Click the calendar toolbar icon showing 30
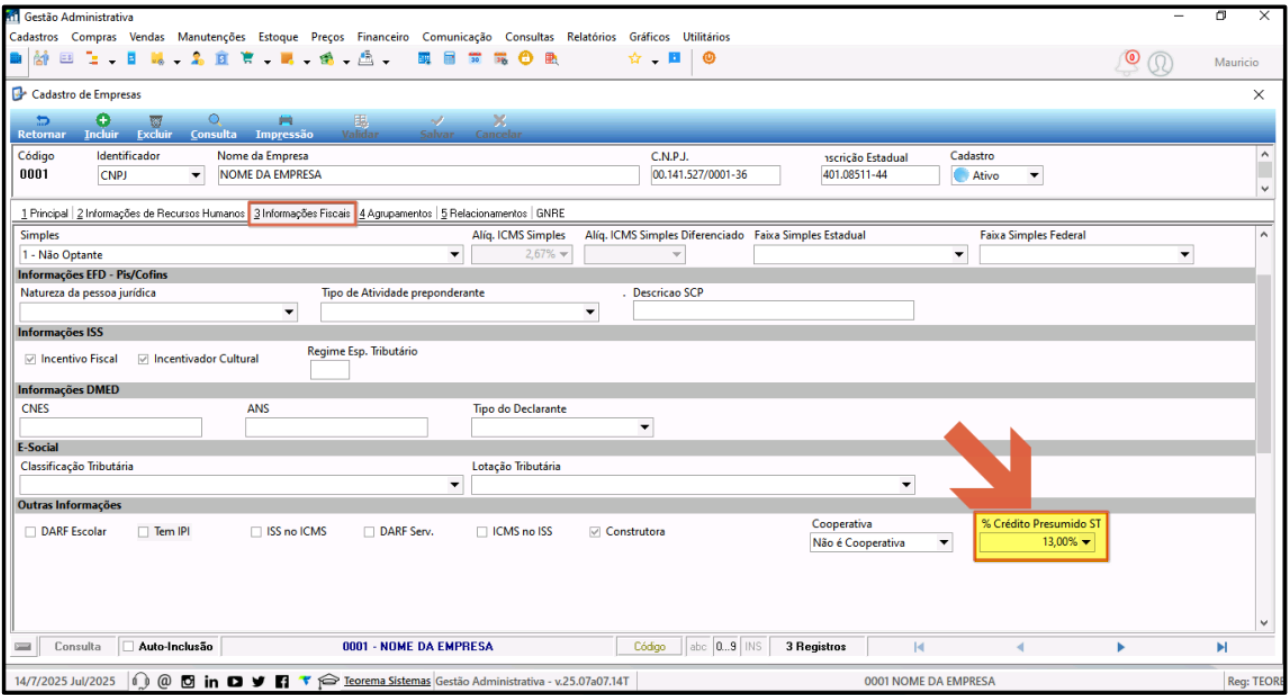Image resolution: width=1288 pixels, height=695 pixels. pos(475,59)
